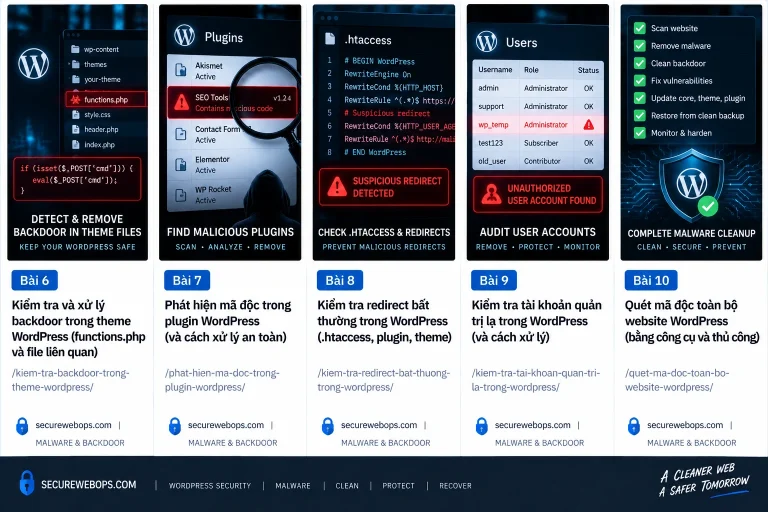Image resolution: width=768 pixels, height=512 pixels.
Task: Click the lock icon under Bài 6 card
Action: (x=22, y=426)
